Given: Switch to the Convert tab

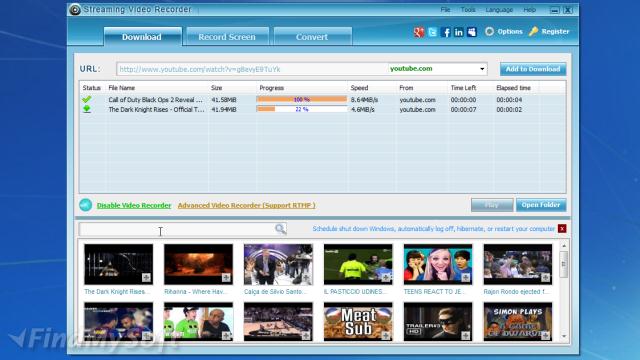Looking at the screenshot, I should [312, 37].
